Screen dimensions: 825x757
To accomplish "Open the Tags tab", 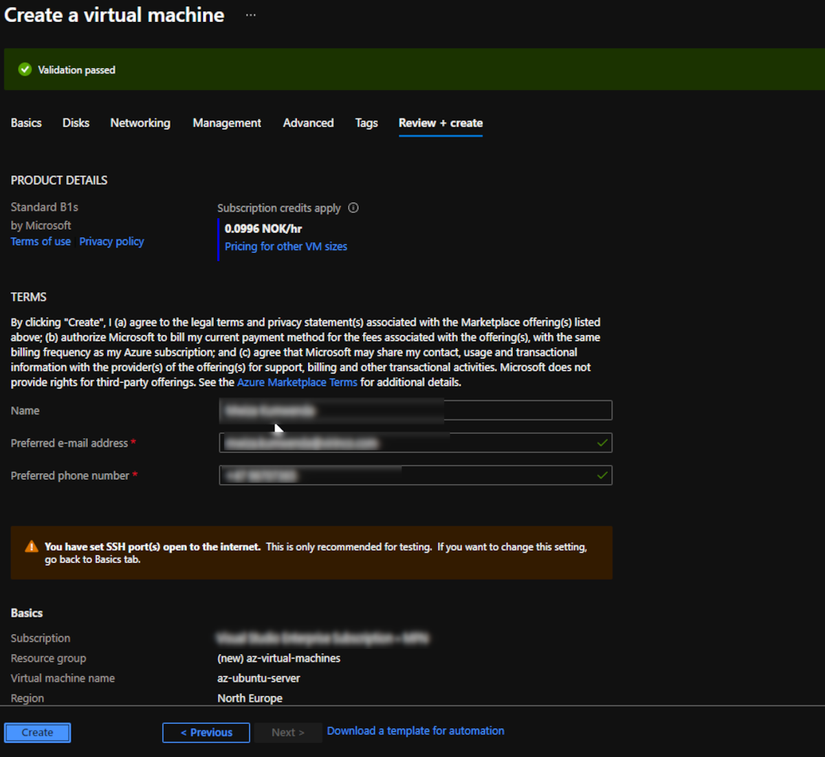I will click(x=366, y=123).
